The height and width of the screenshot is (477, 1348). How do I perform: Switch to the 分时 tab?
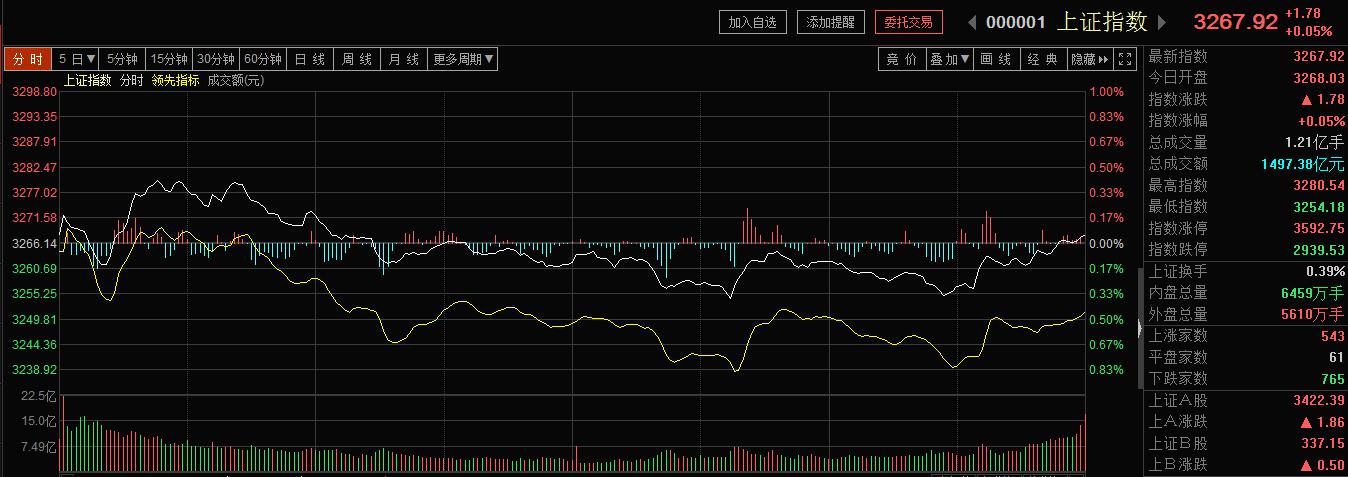[27, 59]
